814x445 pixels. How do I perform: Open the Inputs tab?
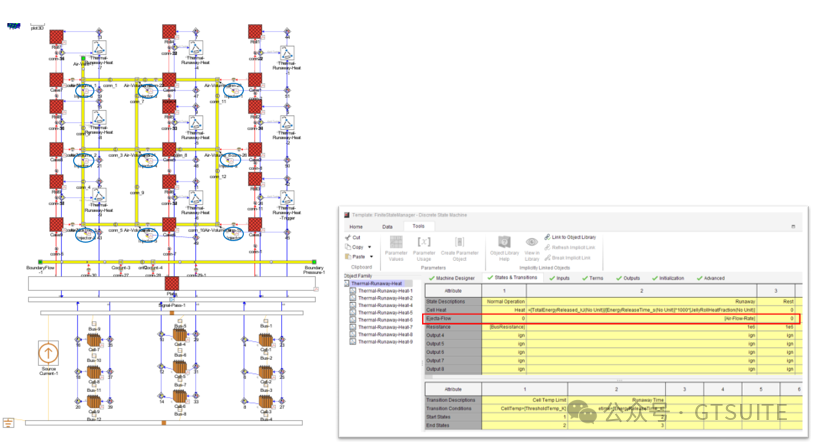point(560,278)
